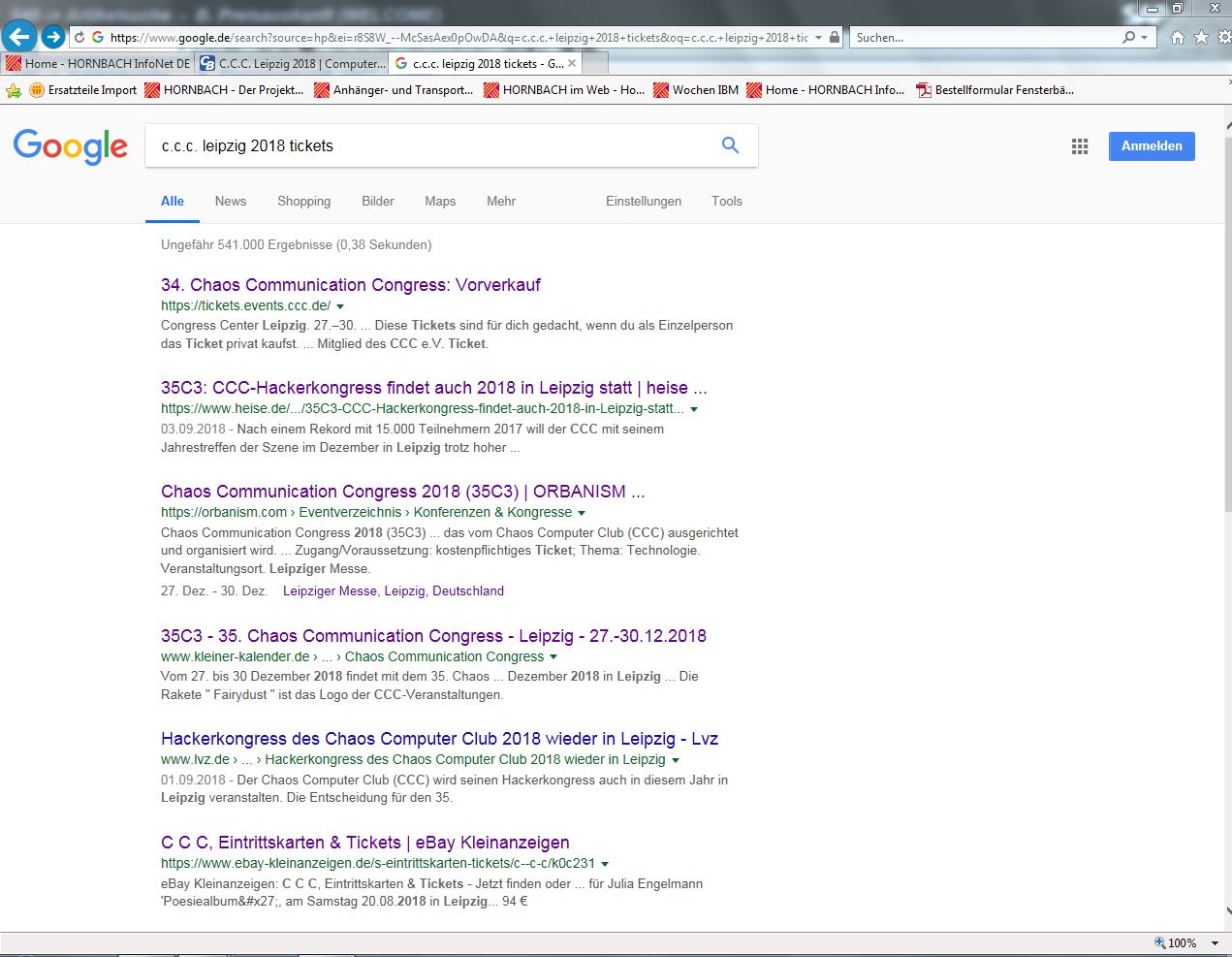
Task: Expand dropdown arrow beside tickets.events.ccc.de URL
Action: pyautogui.click(x=340, y=306)
